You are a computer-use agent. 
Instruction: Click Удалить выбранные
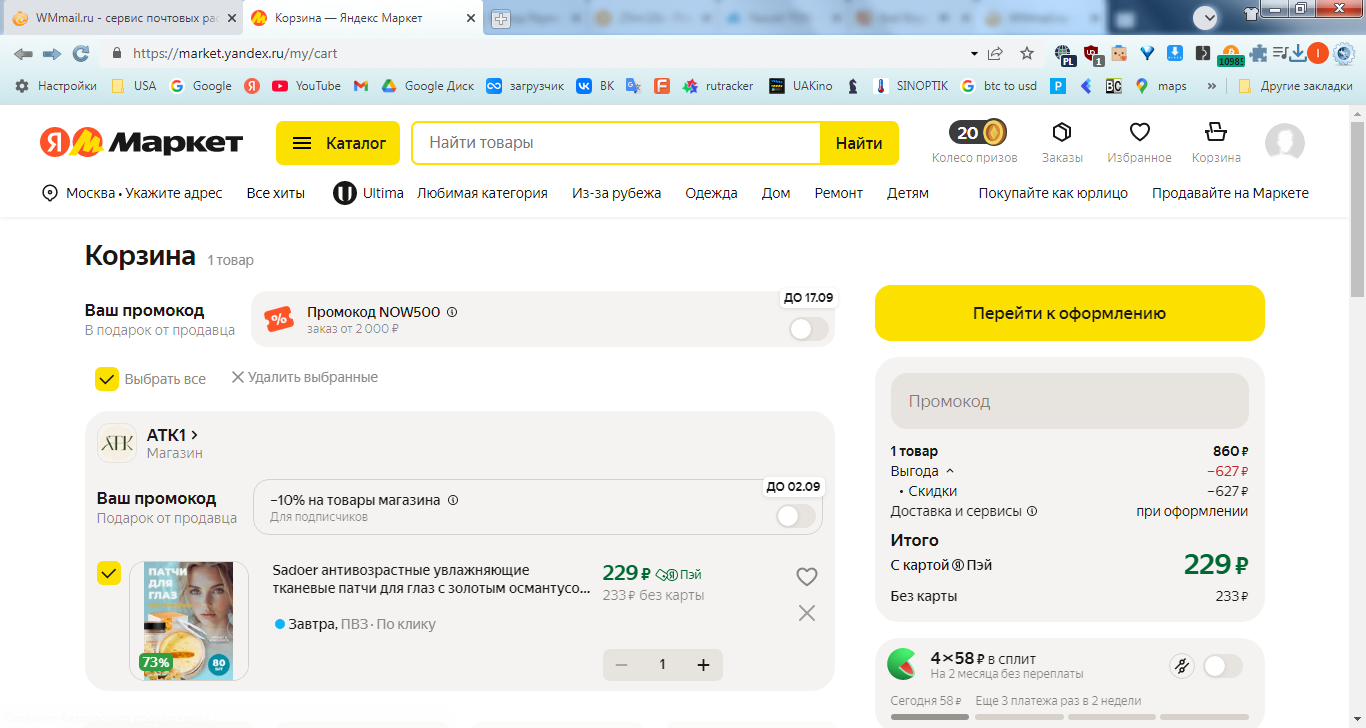point(305,377)
